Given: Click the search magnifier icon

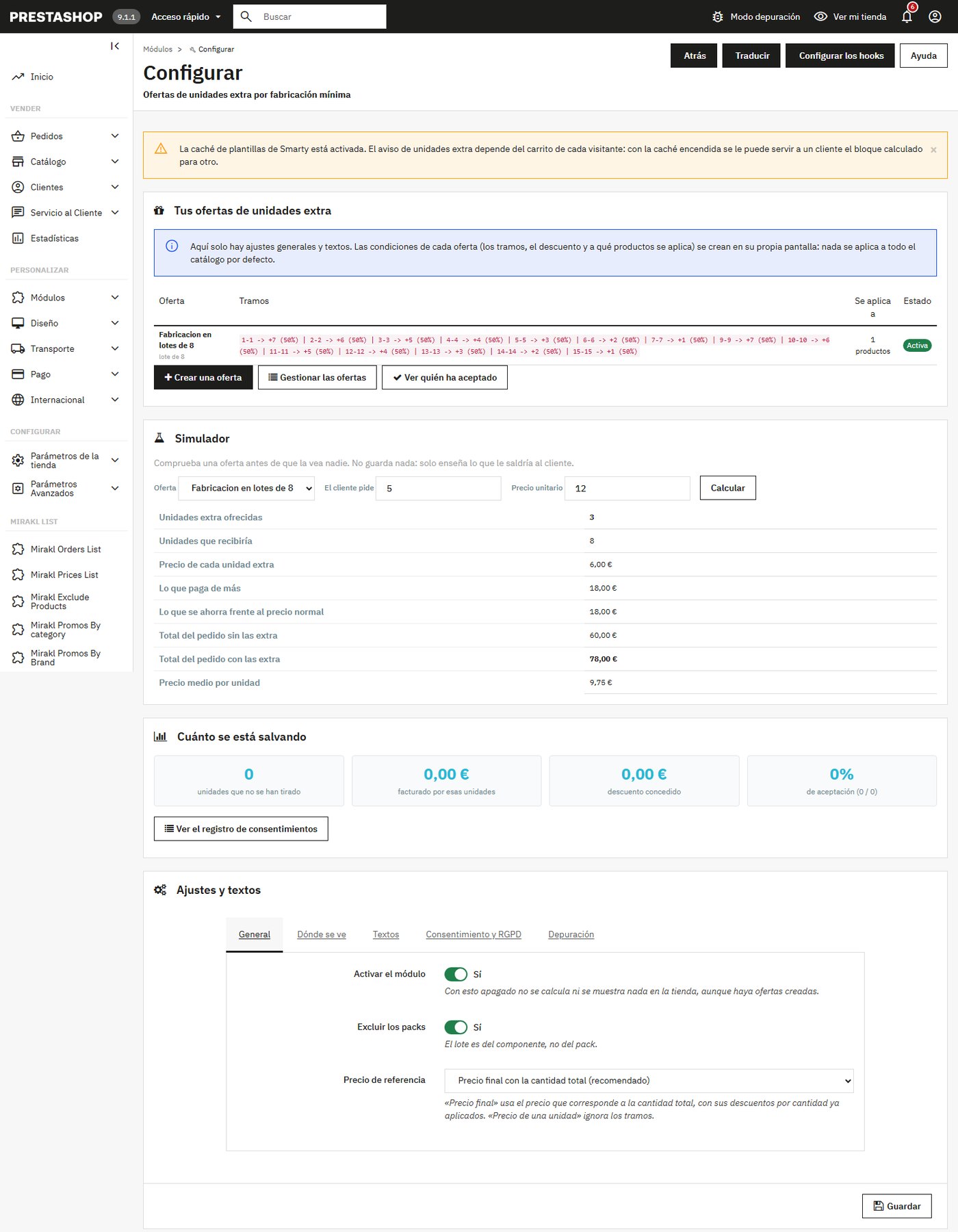Looking at the screenshot, I should (246, 16).
